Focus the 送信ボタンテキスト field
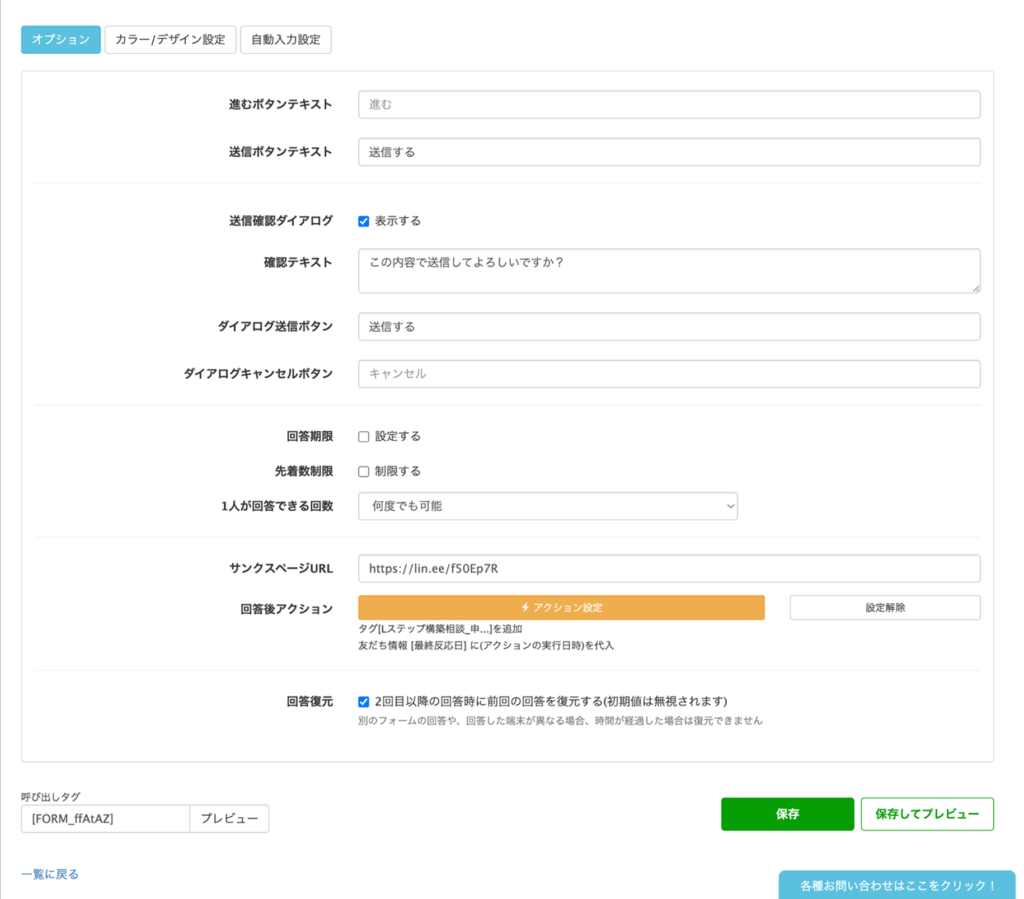The height and width of the screenshot is (899, 1024). tap(668, 152)
